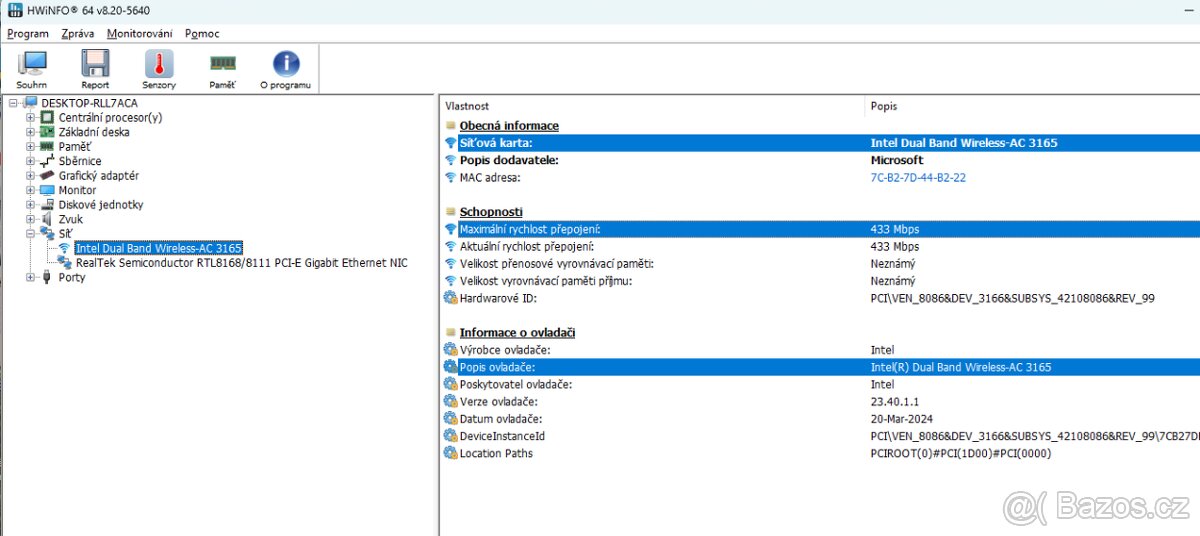Click the Grafický adaptér card icon
The height and width of the screenshot is (536, 1200).
coord(47,175)
